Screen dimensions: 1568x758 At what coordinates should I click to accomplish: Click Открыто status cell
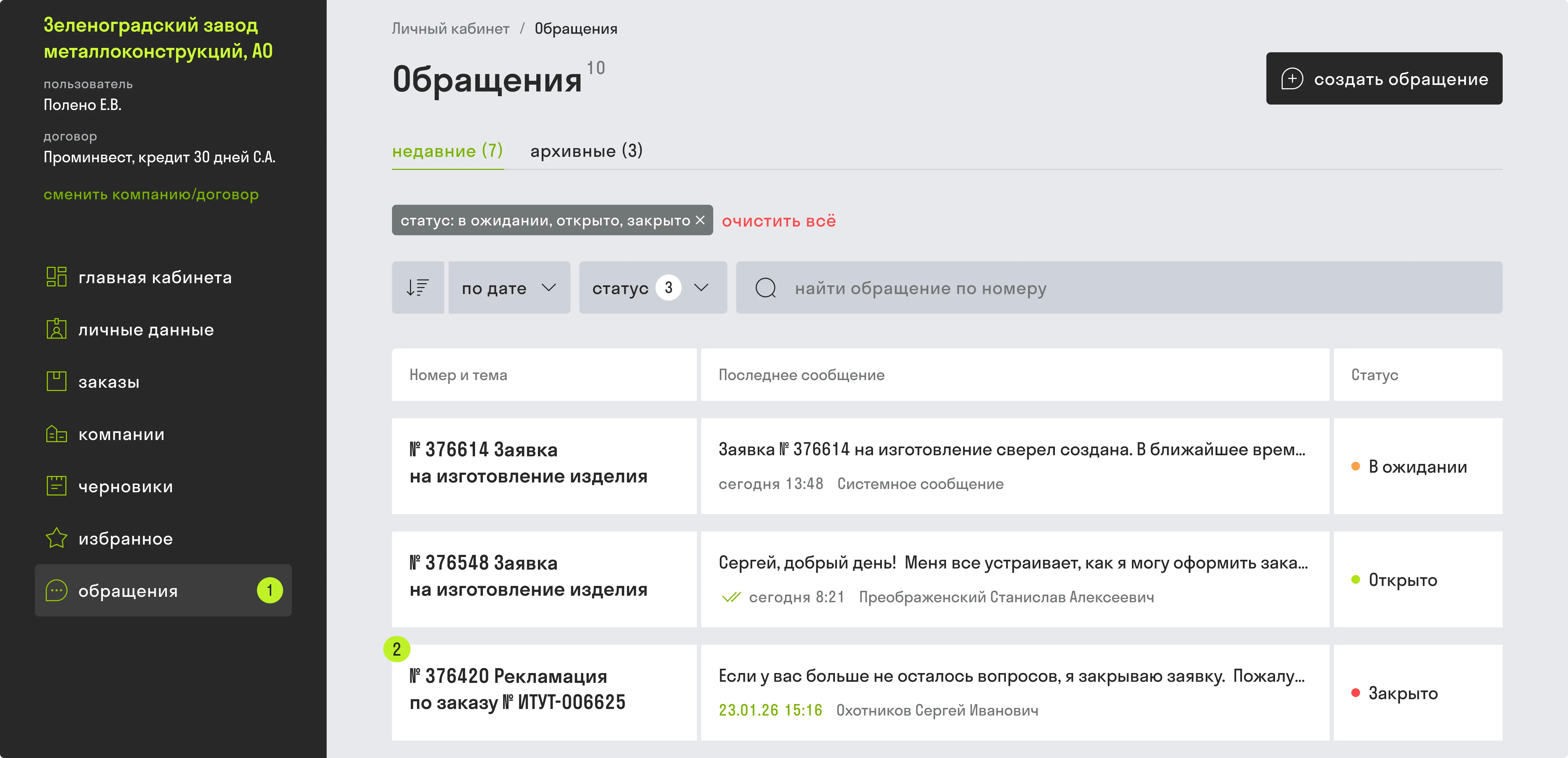[1418, 579]
